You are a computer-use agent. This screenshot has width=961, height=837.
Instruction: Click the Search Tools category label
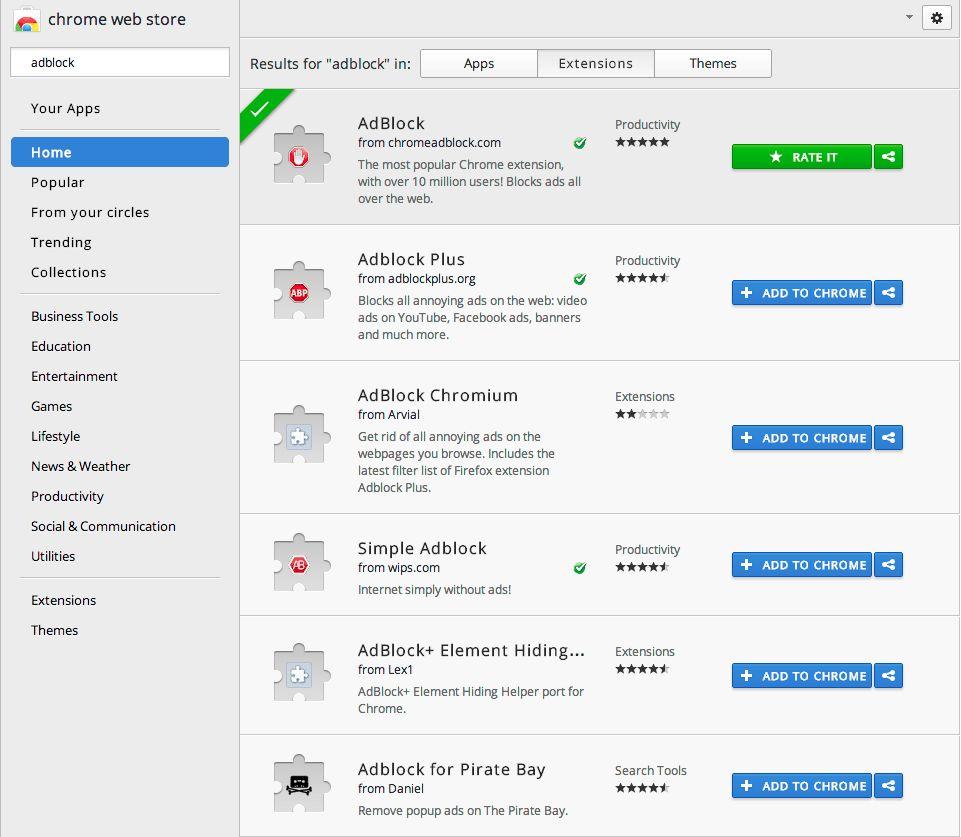point(650,770)
